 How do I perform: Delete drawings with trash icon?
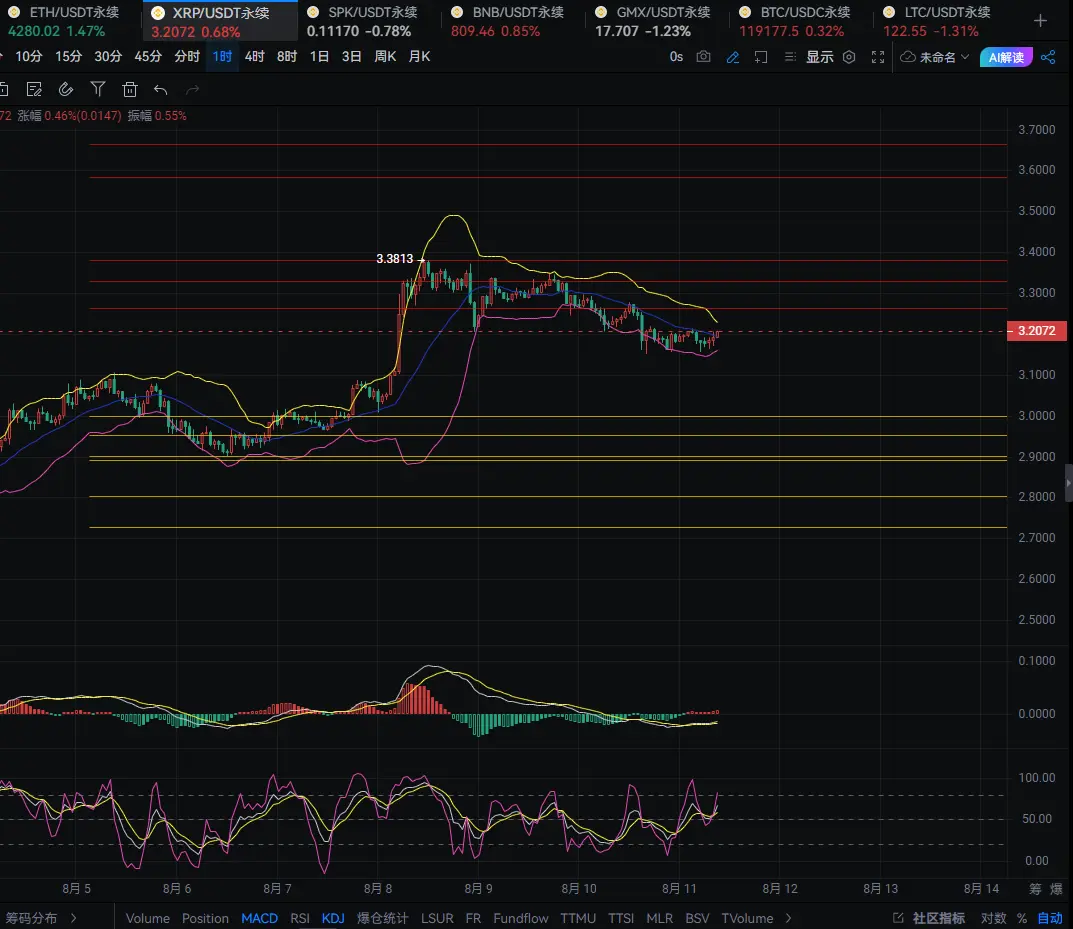(x=129, y=89)
